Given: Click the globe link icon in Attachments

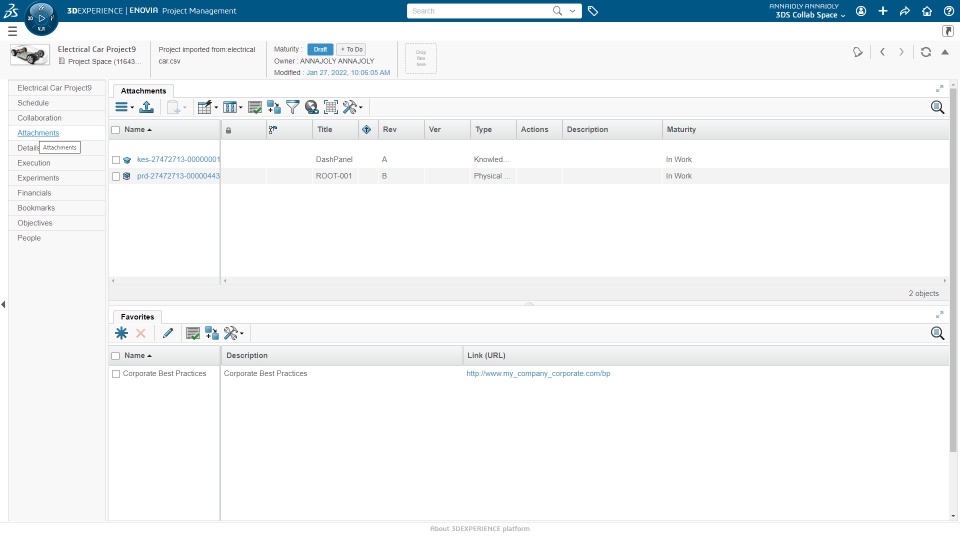Looking at the screenshot, I should pyautogui.click(x=312, y=107).
